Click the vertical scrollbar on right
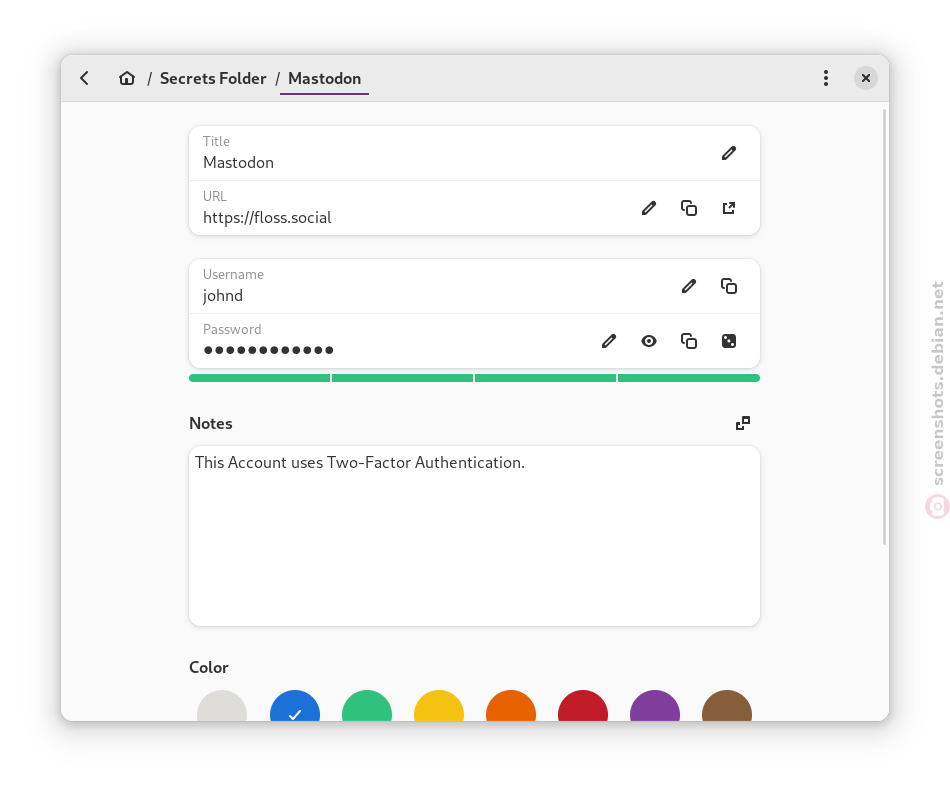The image size is (950, 788). [885, 327]
